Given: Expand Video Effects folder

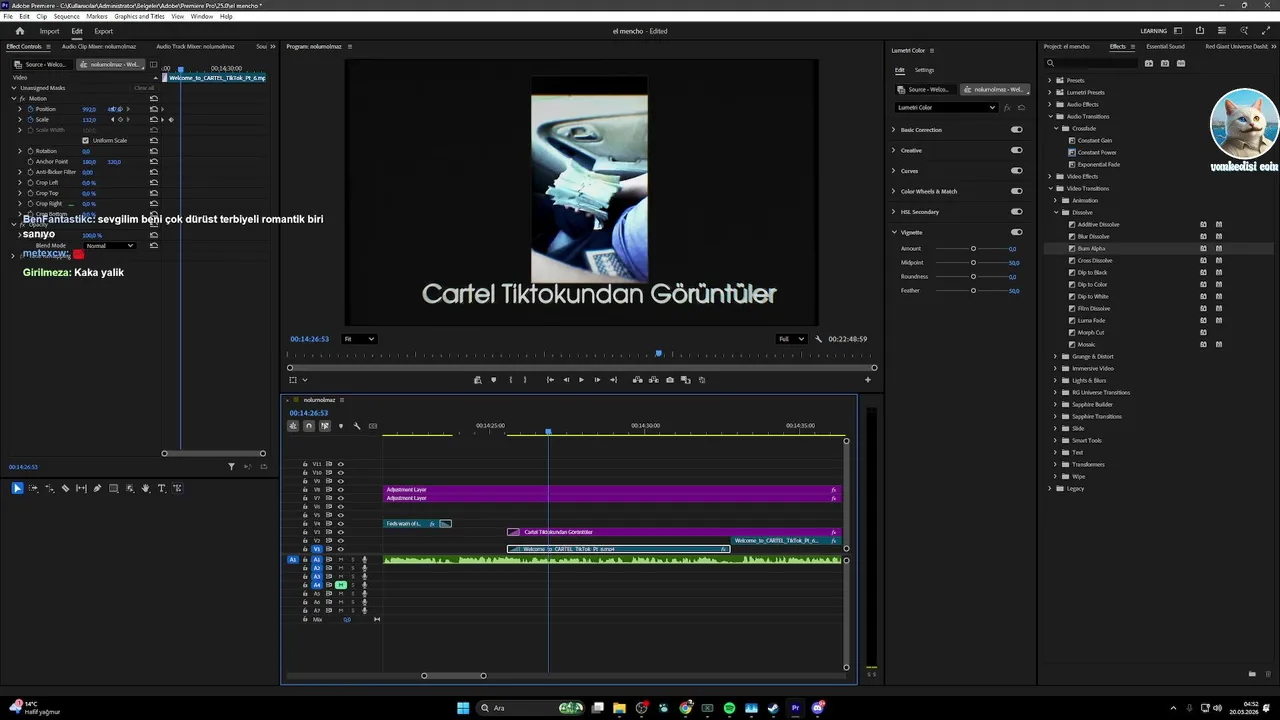Looking at the screenshot, I should [x=1049, y=176].
